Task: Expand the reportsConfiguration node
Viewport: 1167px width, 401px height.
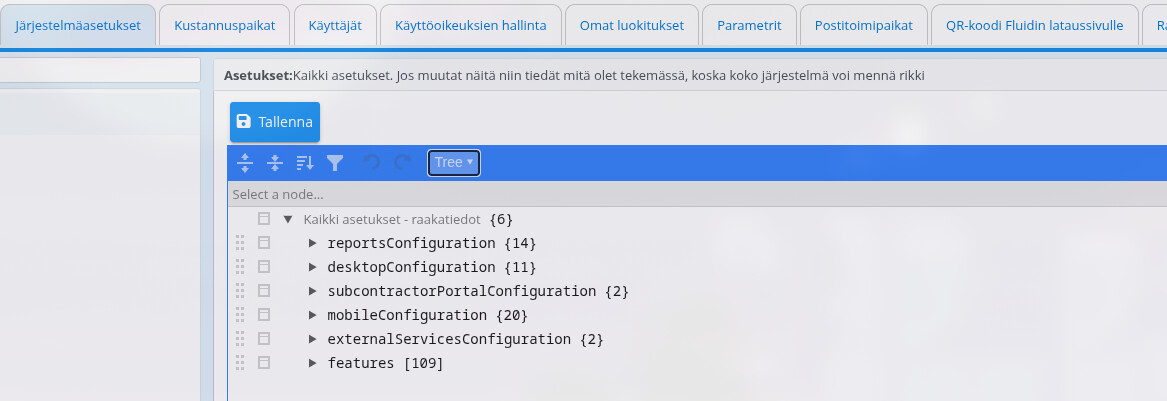Action: (x=313, y=243)
